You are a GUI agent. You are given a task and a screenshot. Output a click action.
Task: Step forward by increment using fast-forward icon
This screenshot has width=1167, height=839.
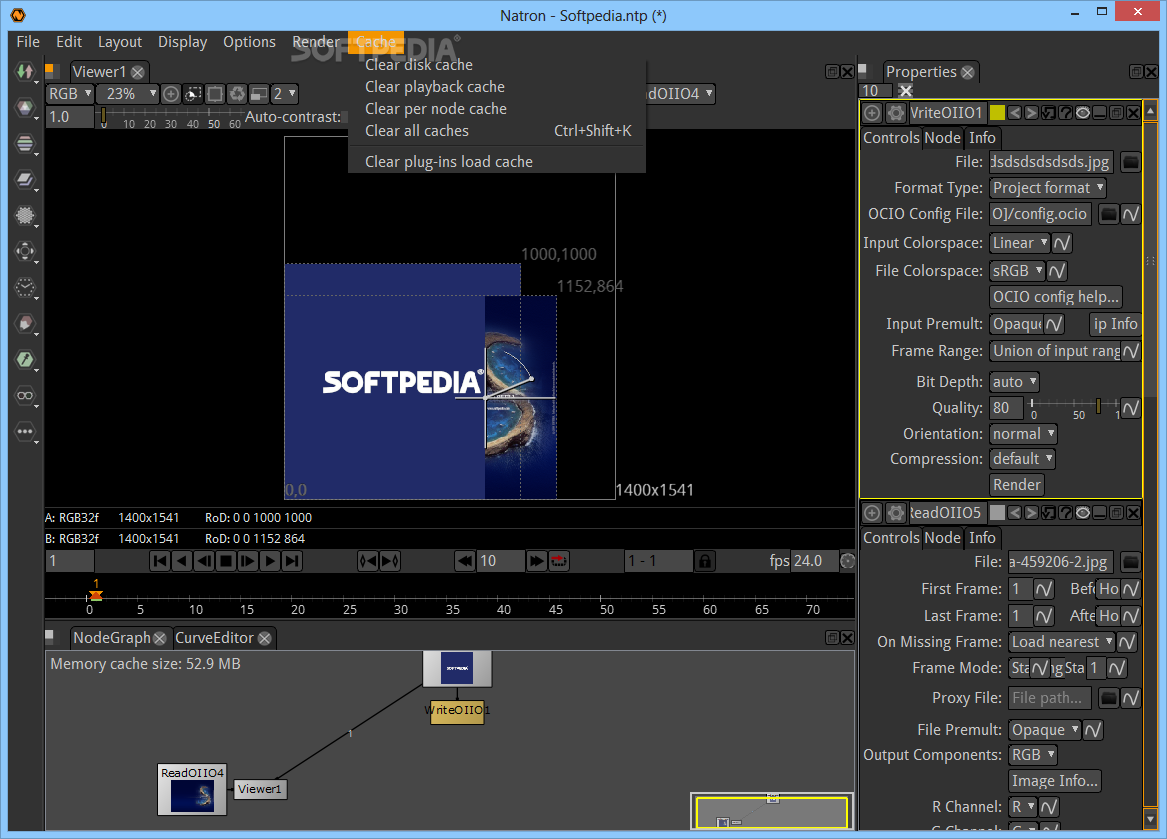click(x=536, y=561)
